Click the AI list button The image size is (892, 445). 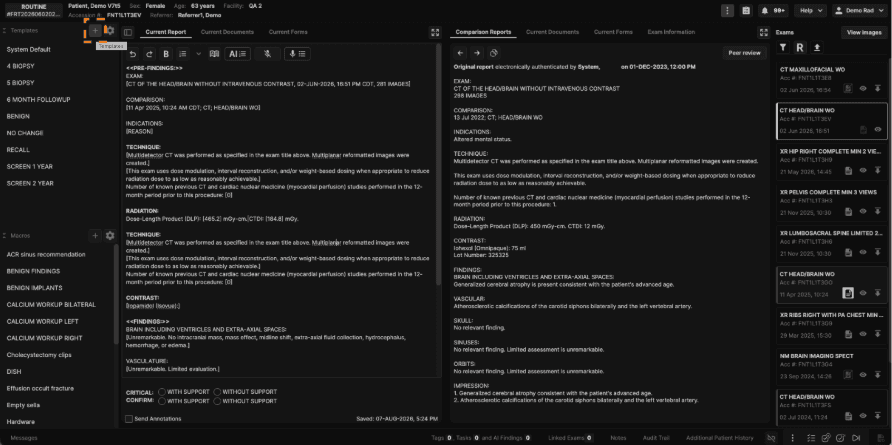tap(237, 54)
